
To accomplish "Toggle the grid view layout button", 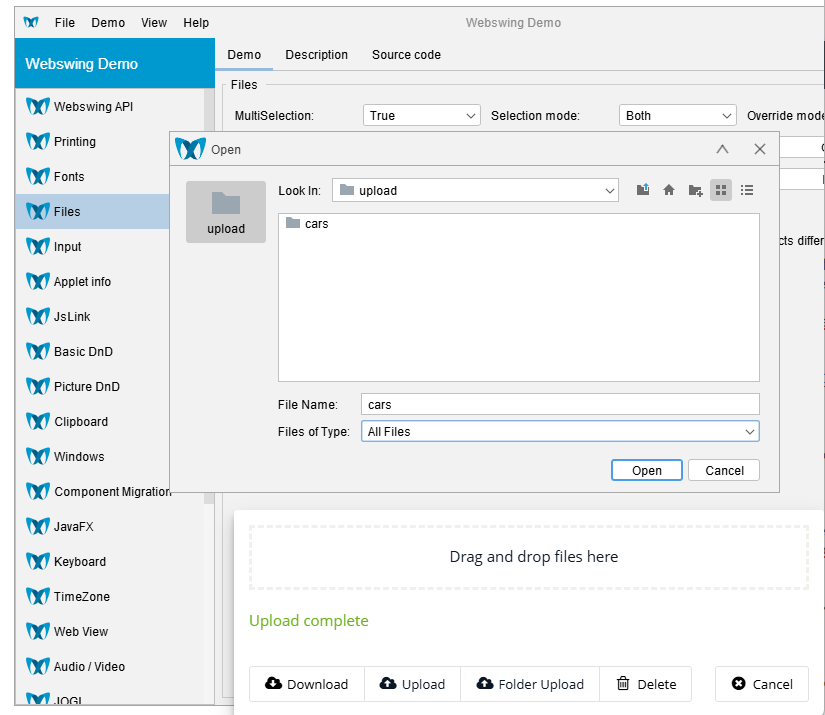I will pyautogui.click(x=721, y=189).
